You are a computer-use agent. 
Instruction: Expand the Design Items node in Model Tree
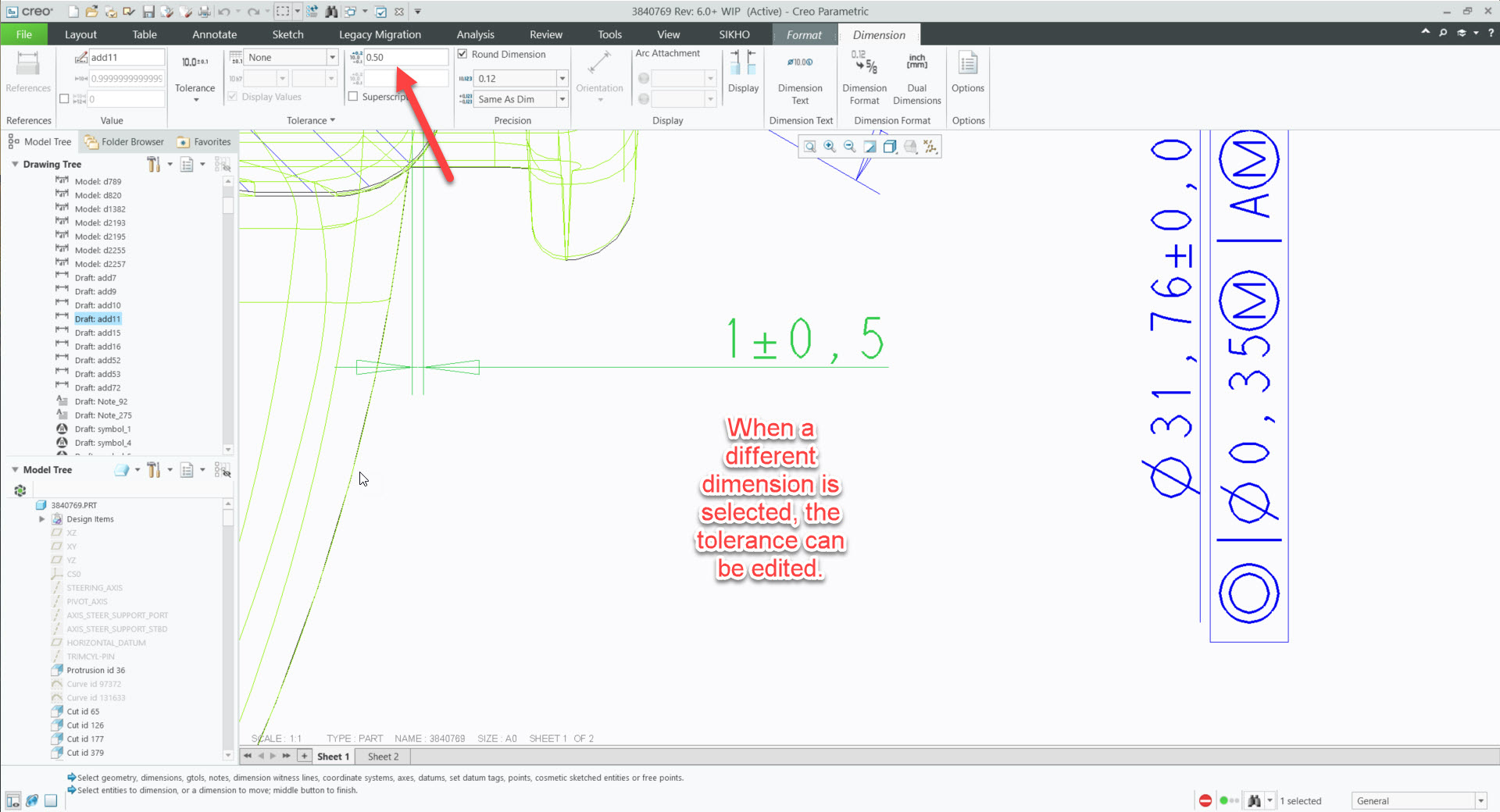(x=41, y=518)
